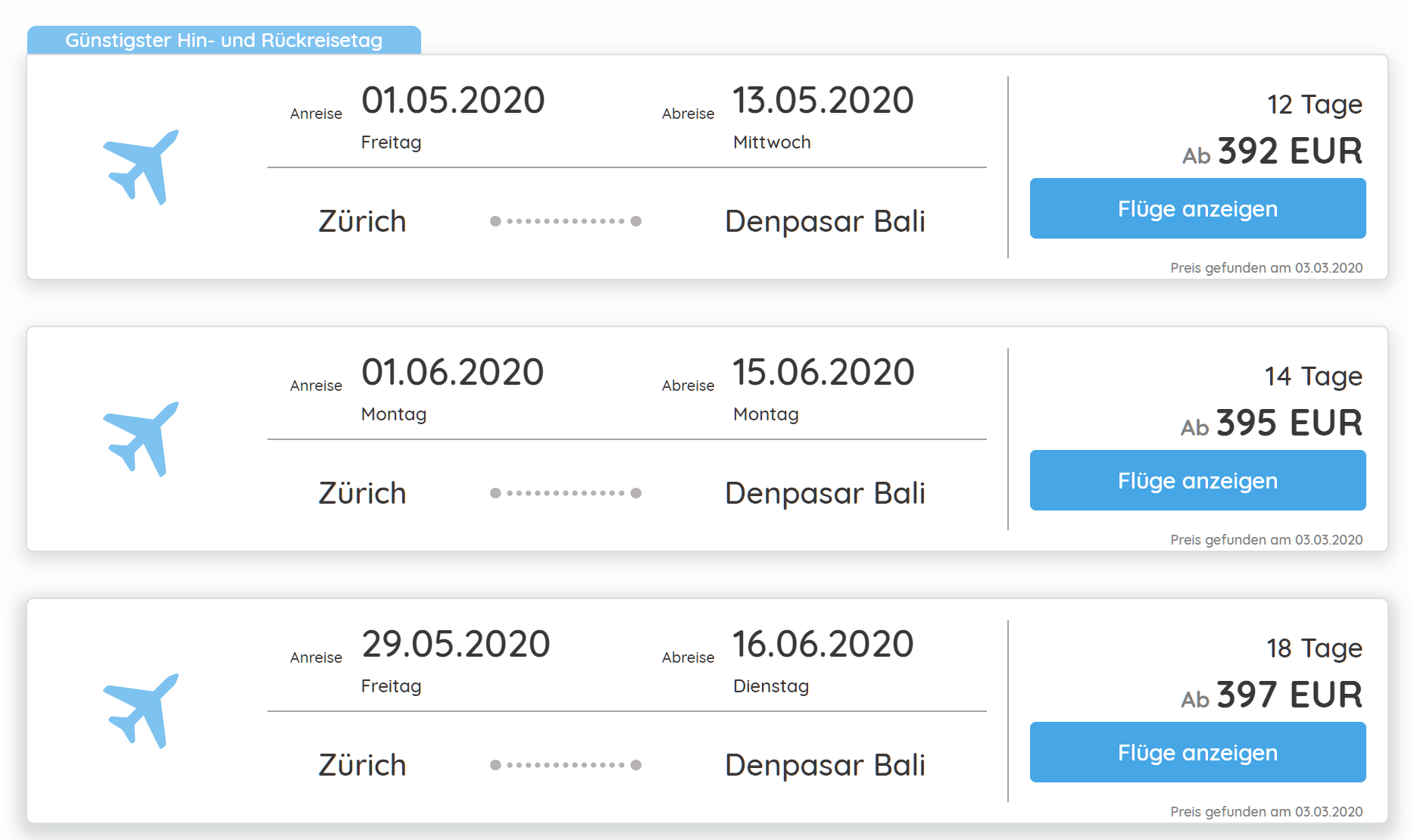Show flights for the 392 EUR offer
The image size is (1411, 840).
[x=1197, y=208]
